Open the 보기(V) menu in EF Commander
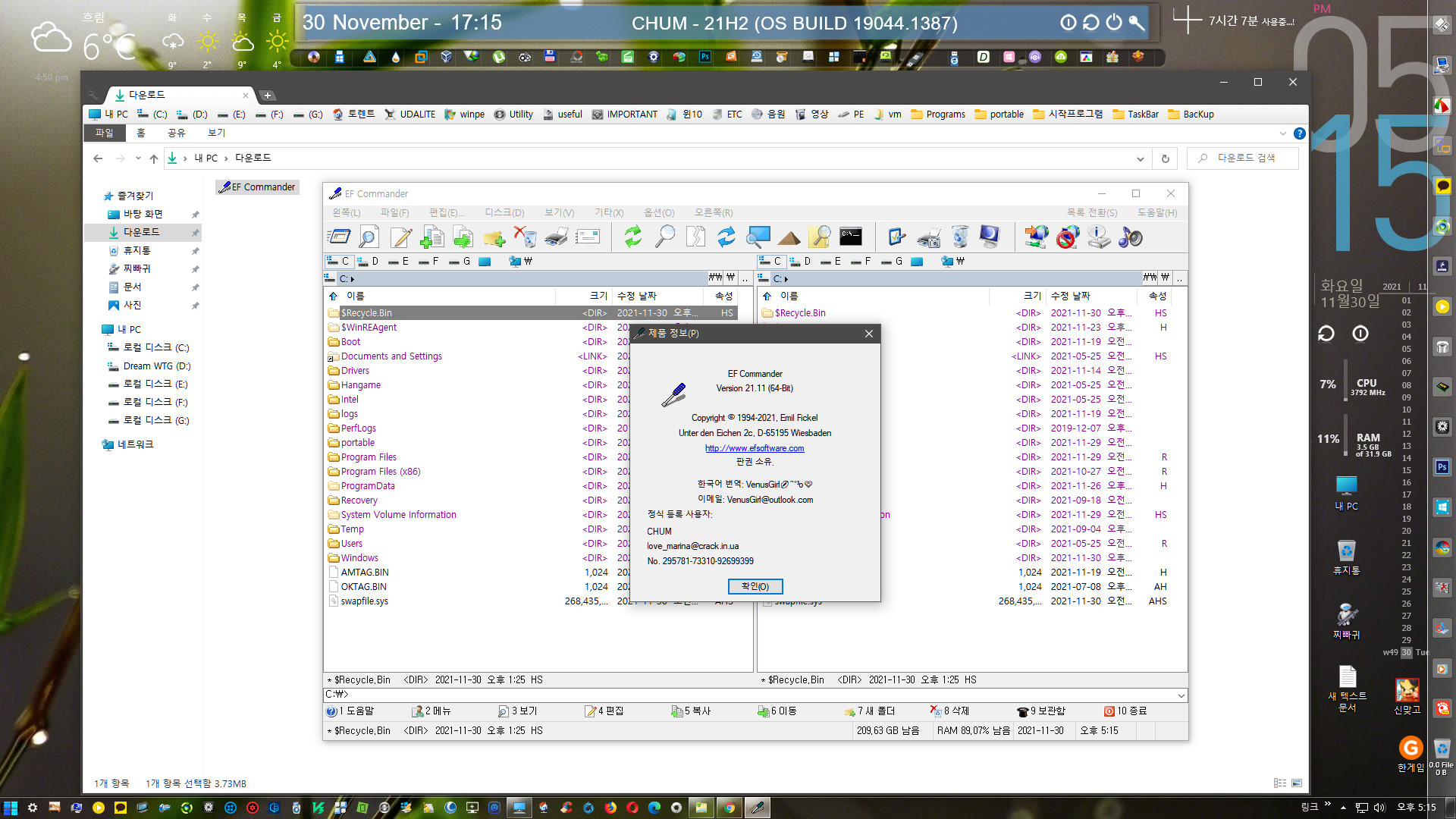1456x819 pixels. [560, 213]
